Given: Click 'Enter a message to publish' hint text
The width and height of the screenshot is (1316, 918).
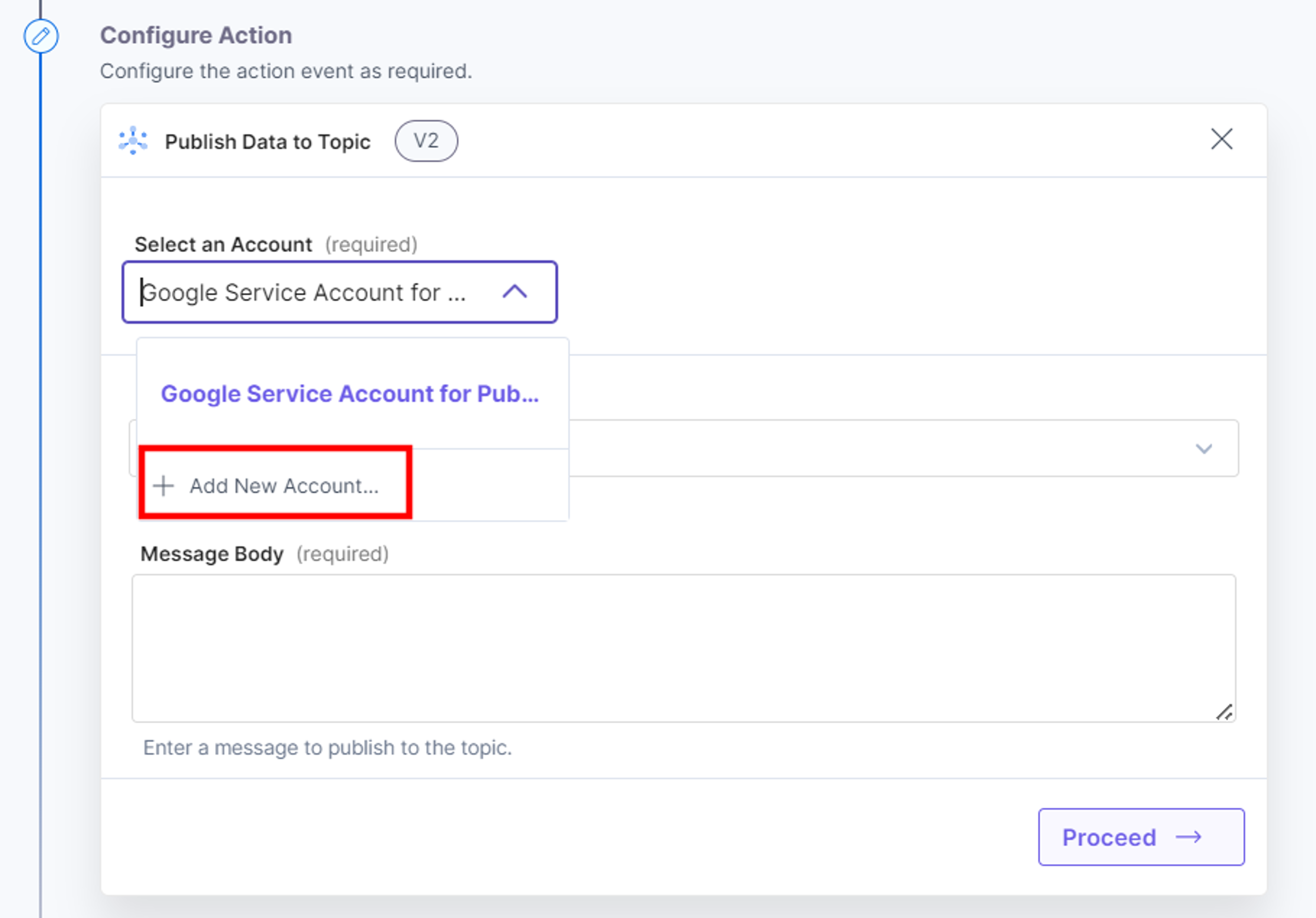Looking at the screenshot, I should [x=327, y=748].
